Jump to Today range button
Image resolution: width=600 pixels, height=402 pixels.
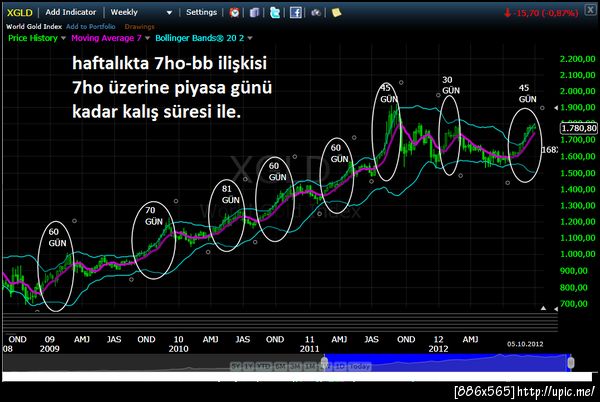(x=360, y=366)
